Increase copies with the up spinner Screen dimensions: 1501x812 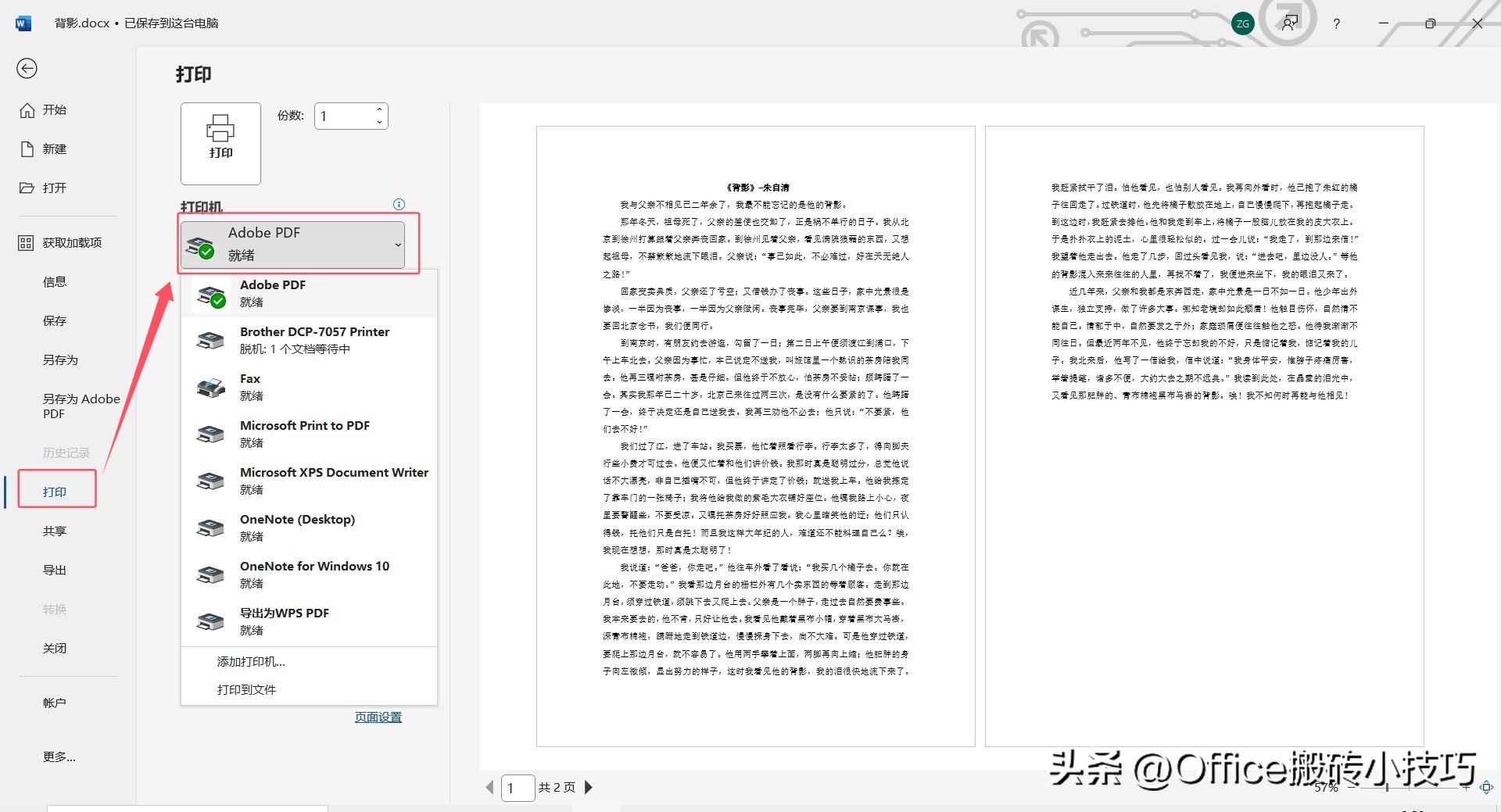[x=379, y=110]
